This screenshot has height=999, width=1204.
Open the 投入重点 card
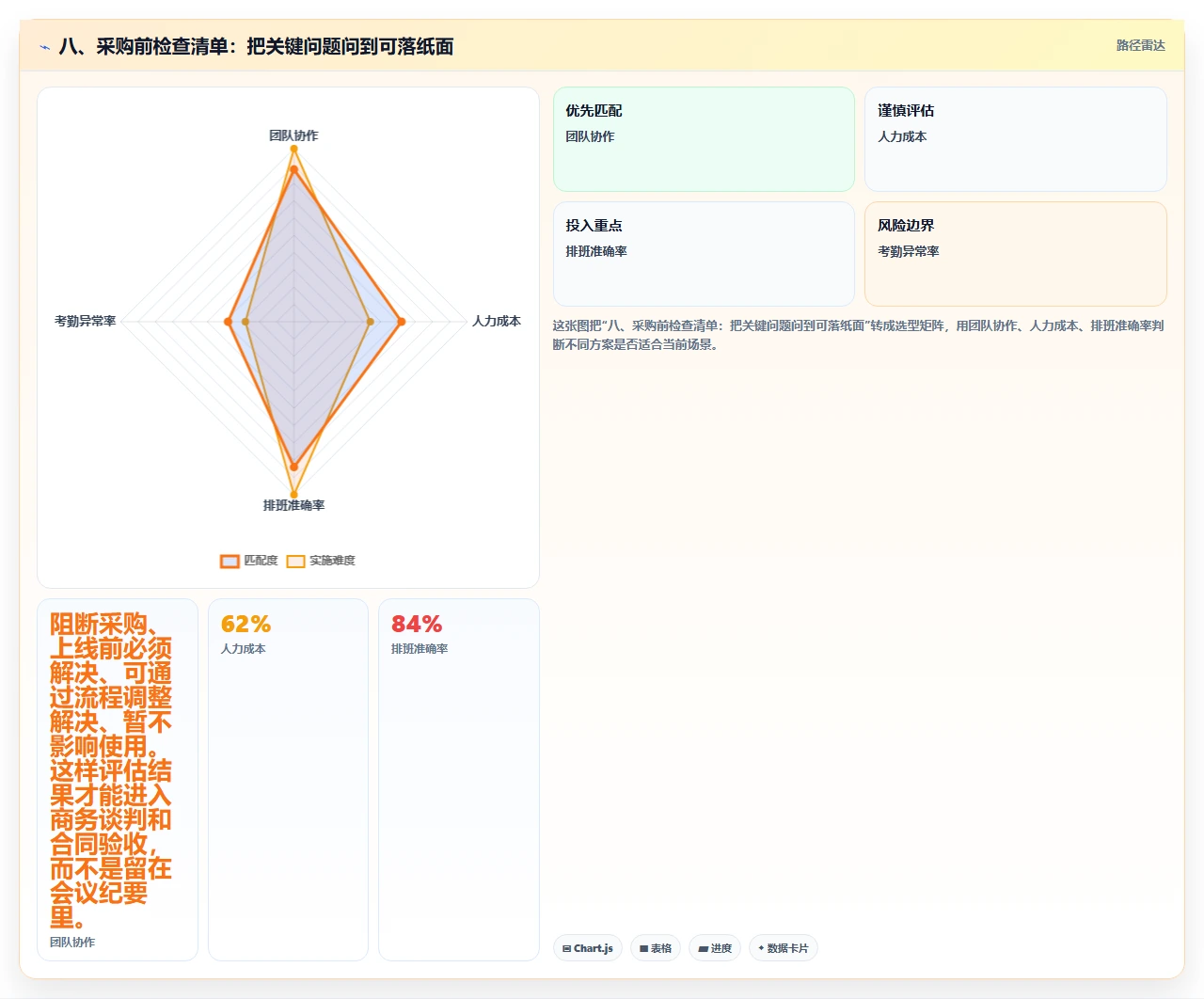coord(704,254)
